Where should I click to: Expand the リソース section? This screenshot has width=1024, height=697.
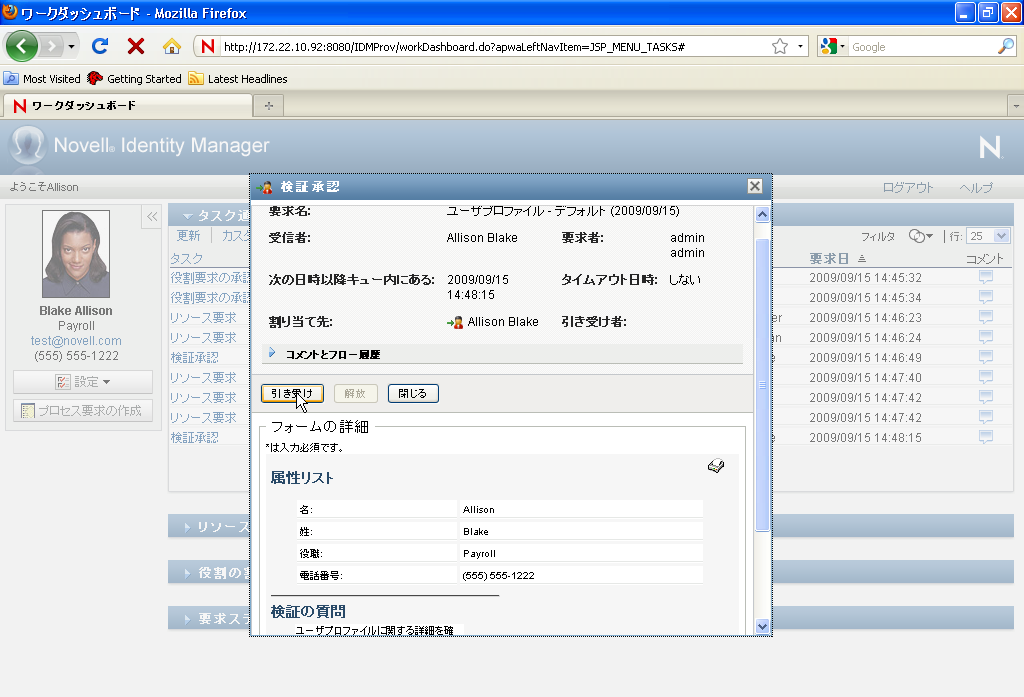[x=187, y=527]
